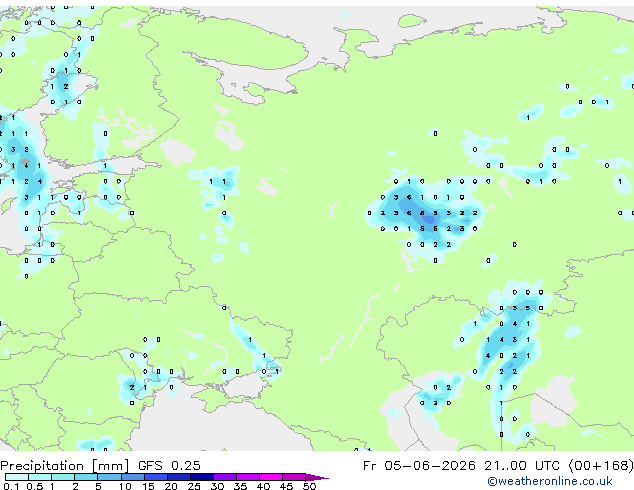The width and height of the screenshot is (634, 490).
Task: Click the above-50 arrow tip of legend
Action: click(317, 477)
